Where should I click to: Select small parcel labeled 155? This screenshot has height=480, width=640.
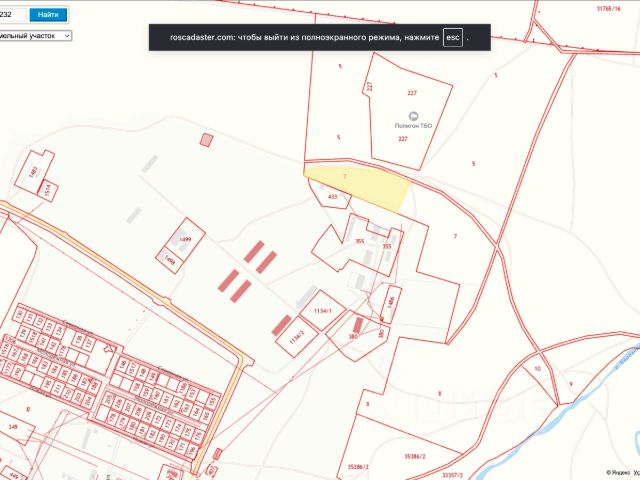[212, 403]
